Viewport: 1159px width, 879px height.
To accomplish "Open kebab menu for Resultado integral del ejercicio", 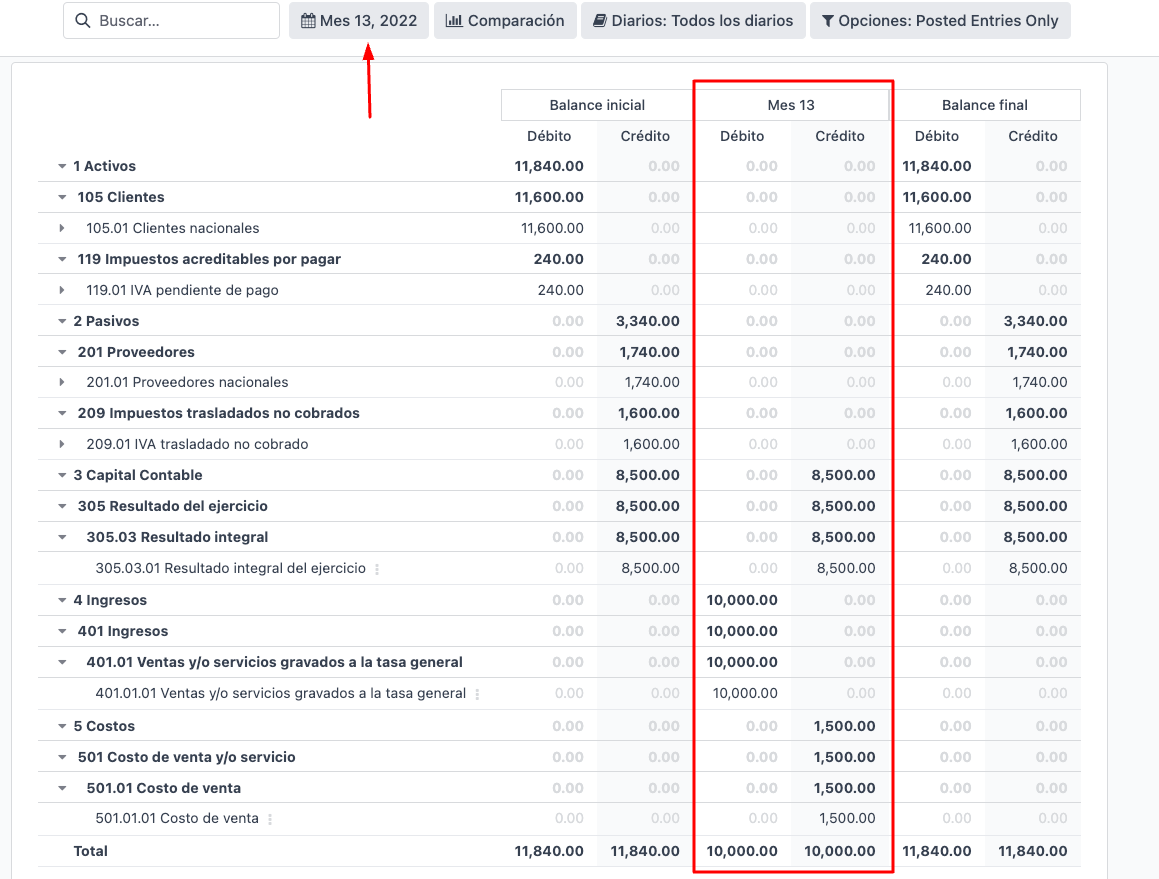I will tap(377, 569).
